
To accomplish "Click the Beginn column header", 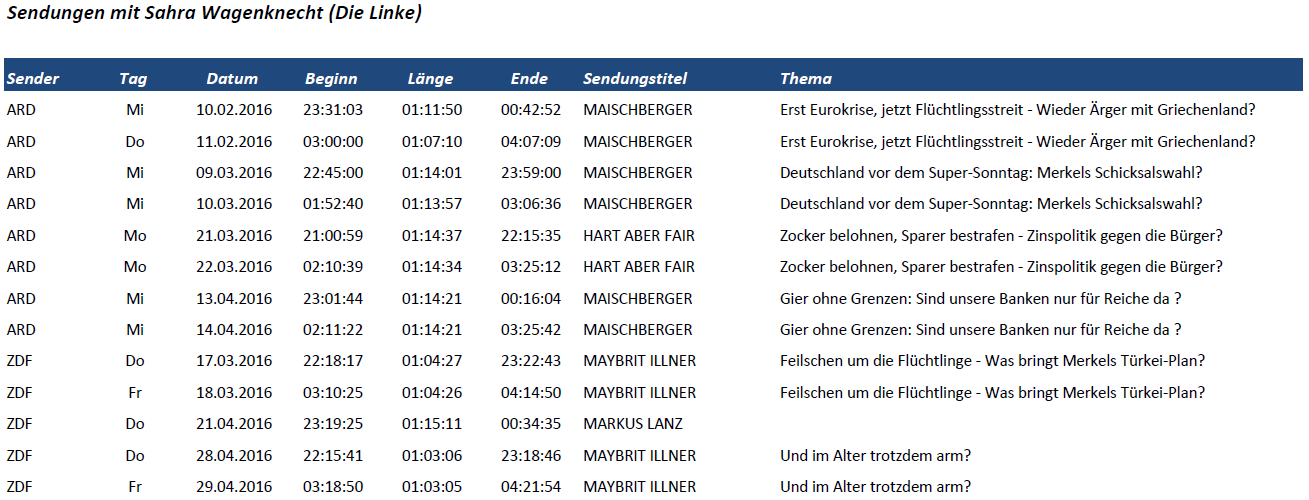I will pos(331,79).
